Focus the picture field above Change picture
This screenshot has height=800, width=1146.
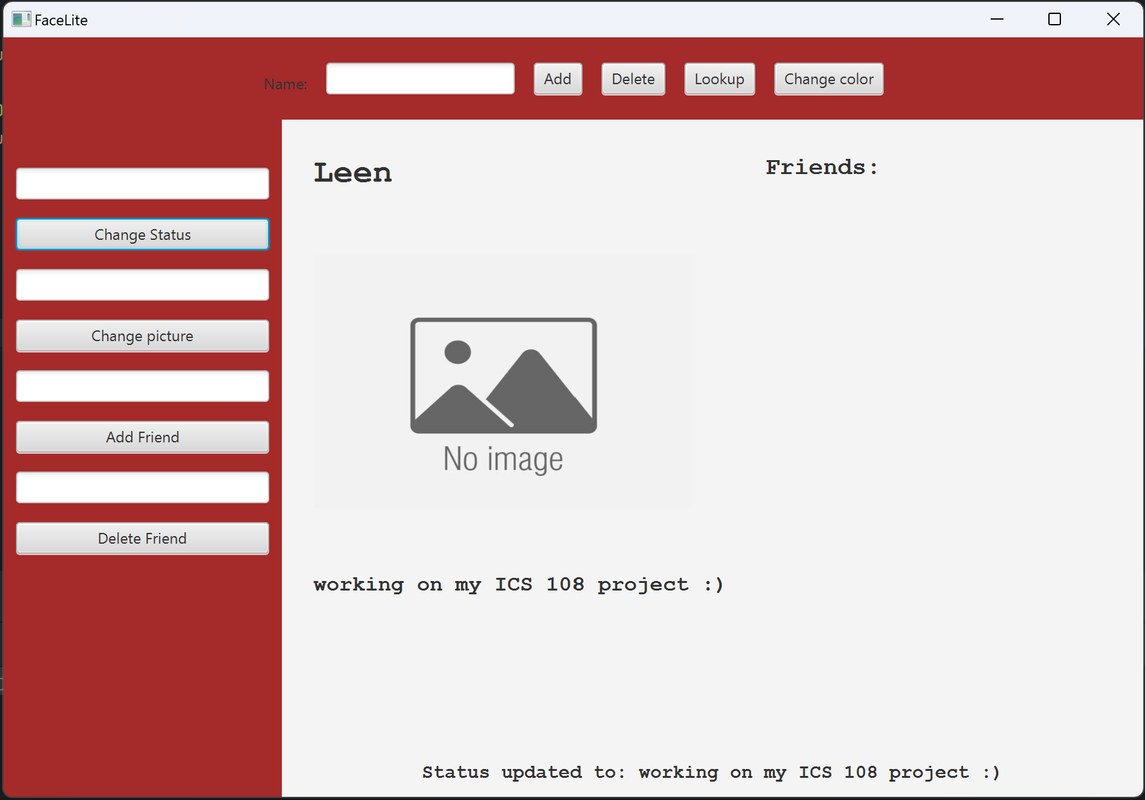click(143, 285)
